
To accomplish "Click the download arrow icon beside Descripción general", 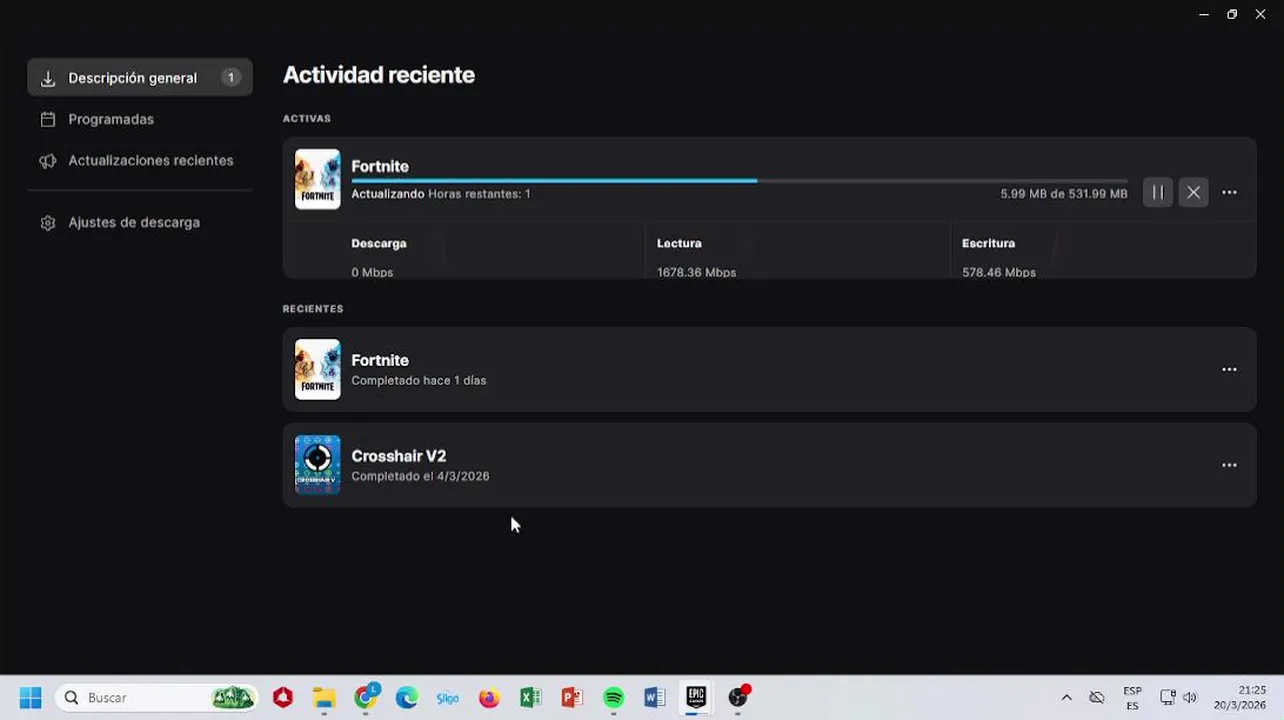I will [x=47, y=78].
